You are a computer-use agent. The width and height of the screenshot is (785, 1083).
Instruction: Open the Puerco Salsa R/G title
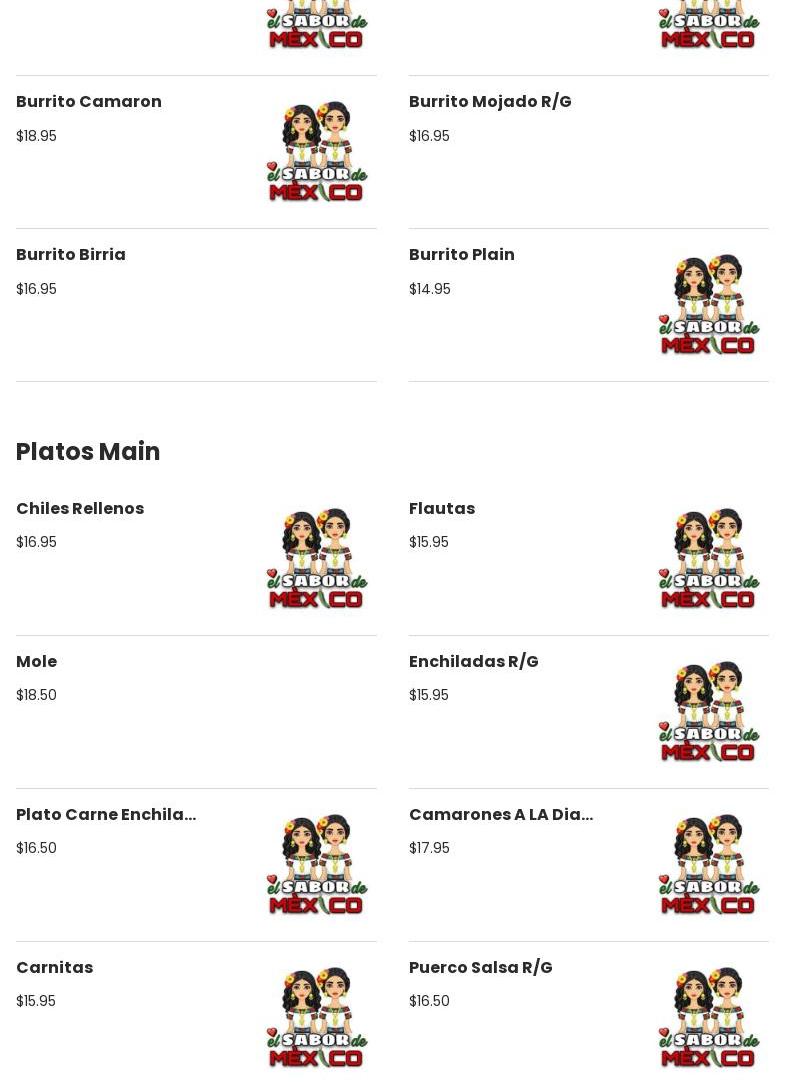pos(481,968)
